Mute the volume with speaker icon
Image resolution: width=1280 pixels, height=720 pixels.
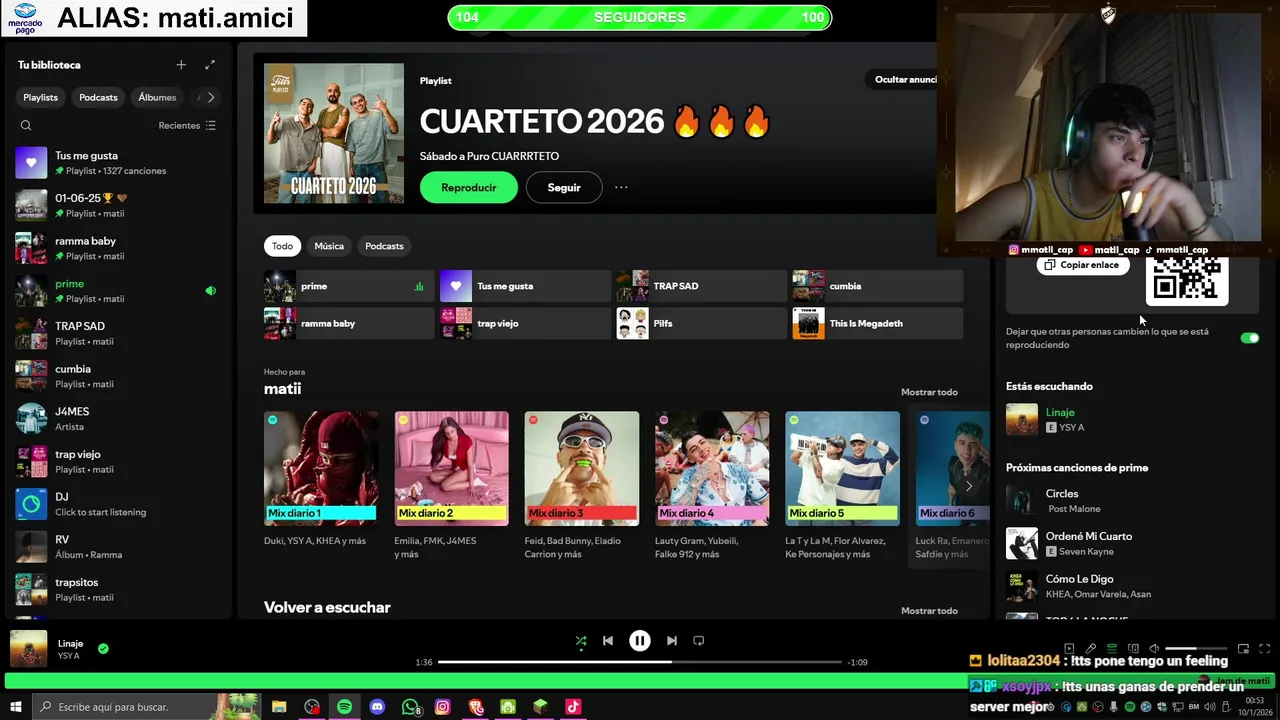(x=1154, y=649)
